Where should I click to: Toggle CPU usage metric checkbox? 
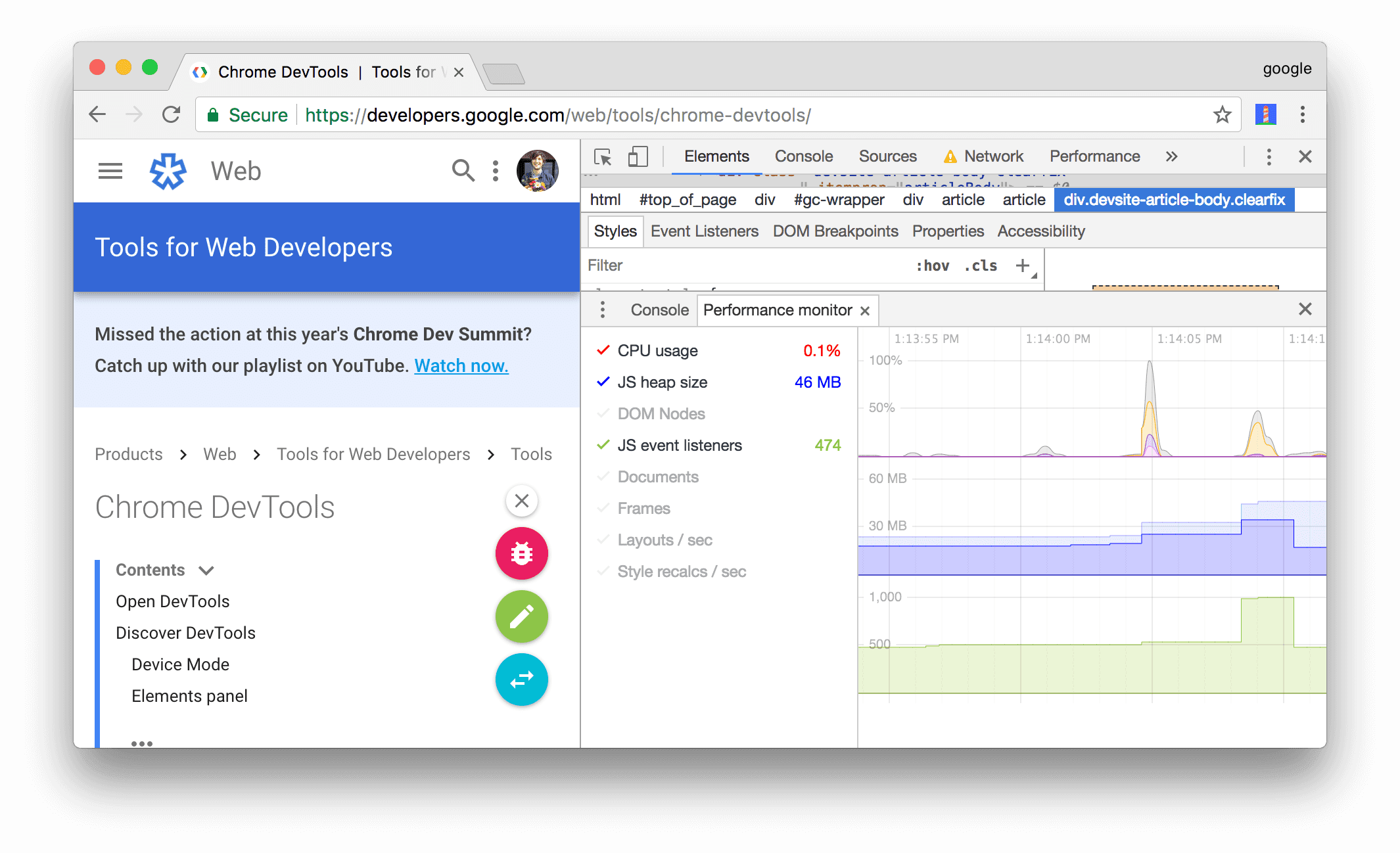point(601,350)
